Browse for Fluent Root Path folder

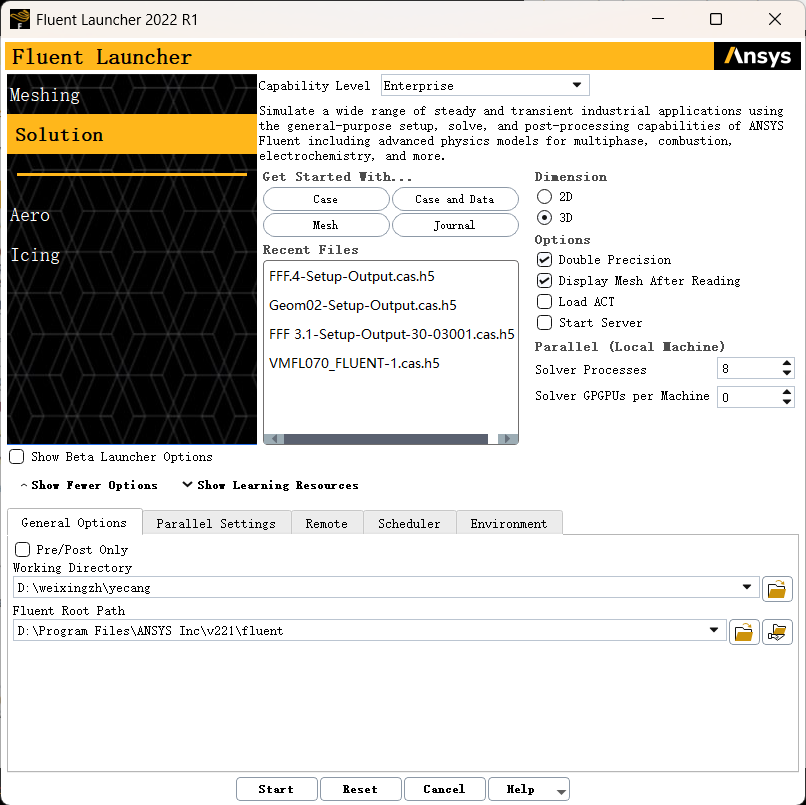(743, 632)
